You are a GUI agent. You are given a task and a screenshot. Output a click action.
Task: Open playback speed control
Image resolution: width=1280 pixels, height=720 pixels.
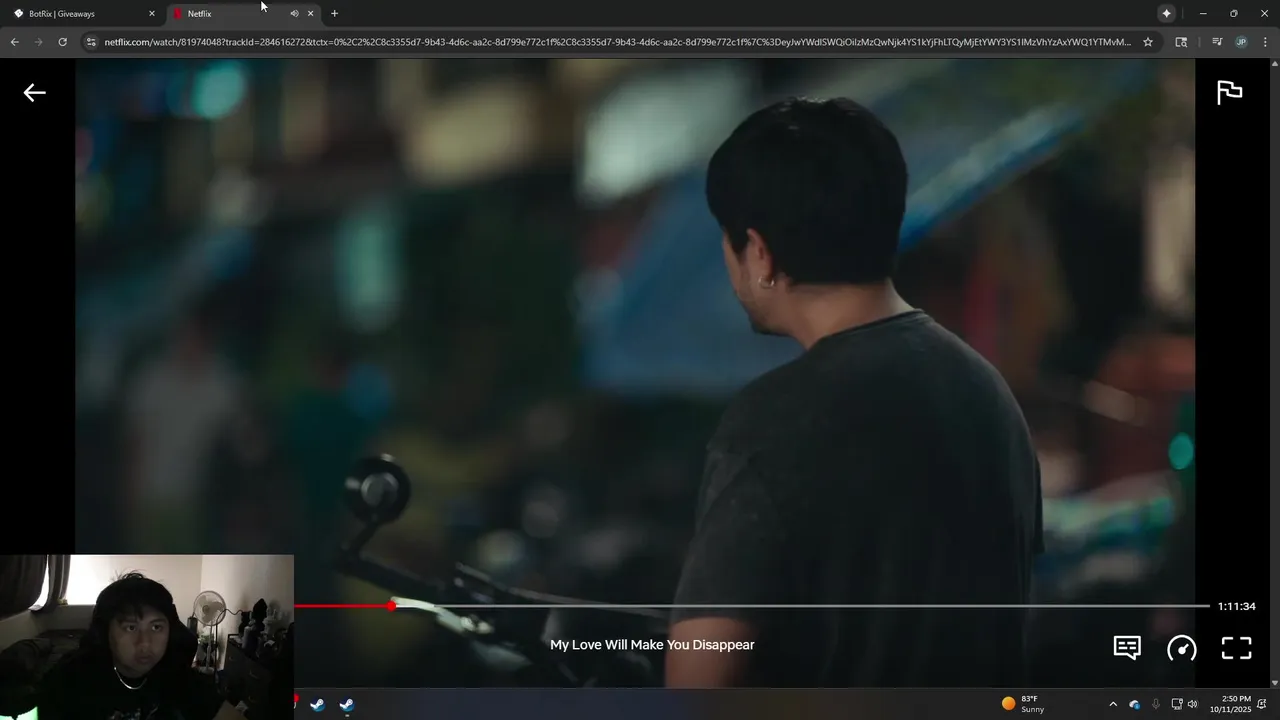pos(1182,648)
